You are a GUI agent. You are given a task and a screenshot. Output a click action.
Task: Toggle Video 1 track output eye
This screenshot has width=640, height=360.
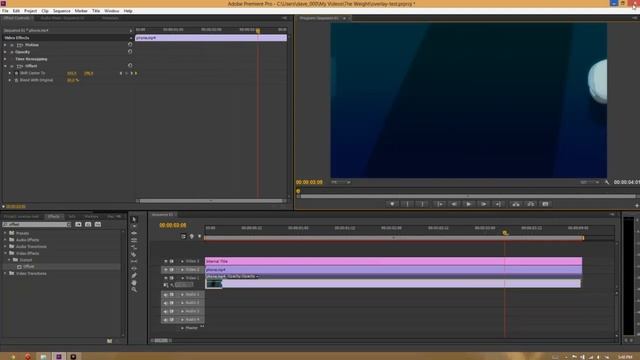tap(166, 278)
